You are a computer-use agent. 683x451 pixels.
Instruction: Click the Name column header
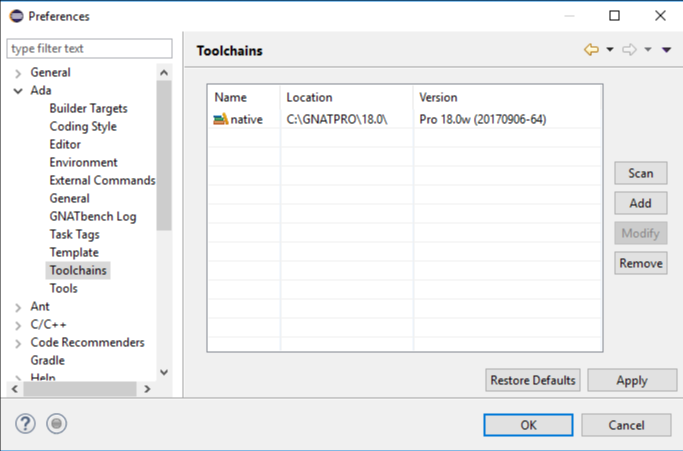pos(244,97)
